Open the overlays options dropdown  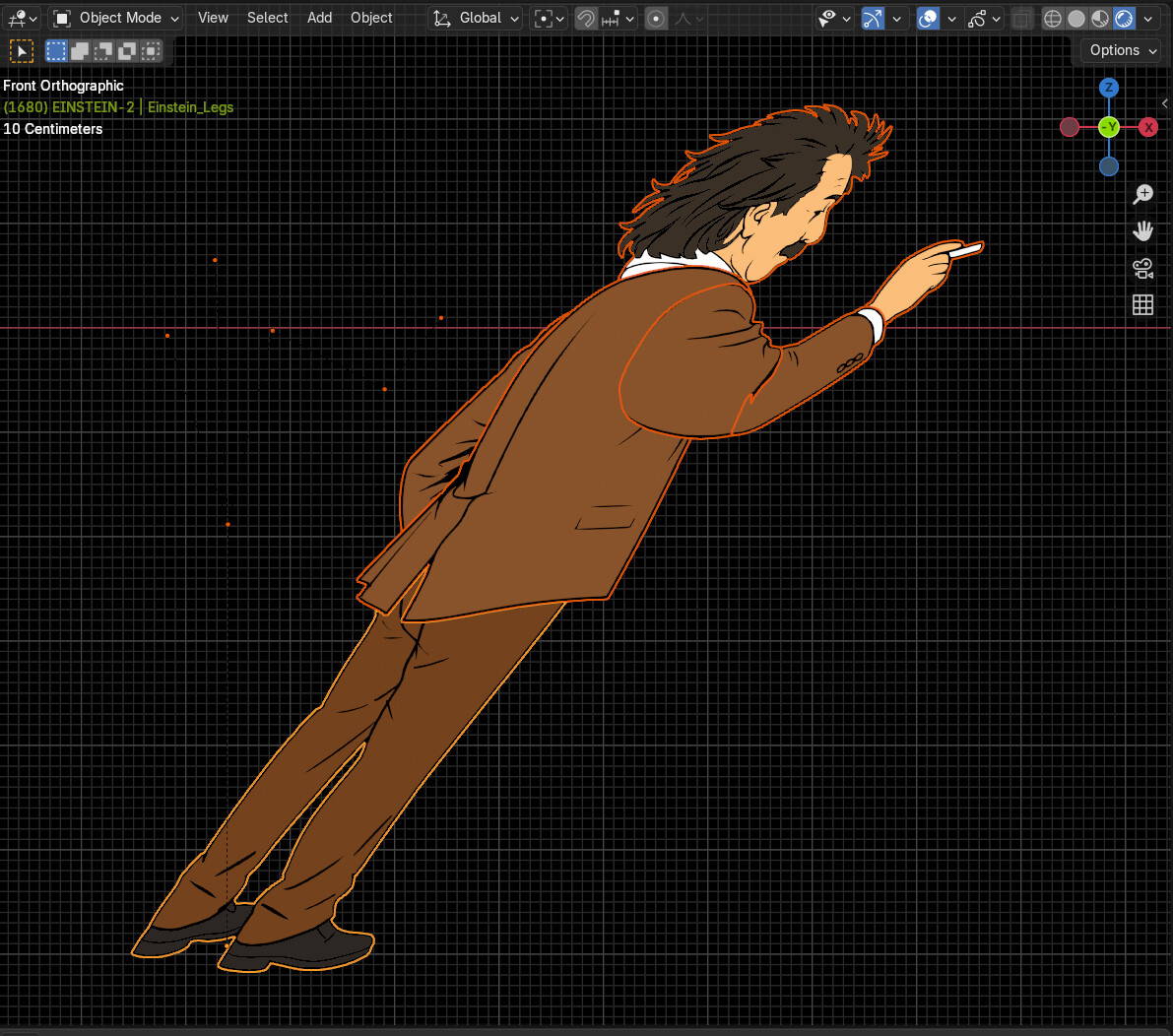[951, 18]
